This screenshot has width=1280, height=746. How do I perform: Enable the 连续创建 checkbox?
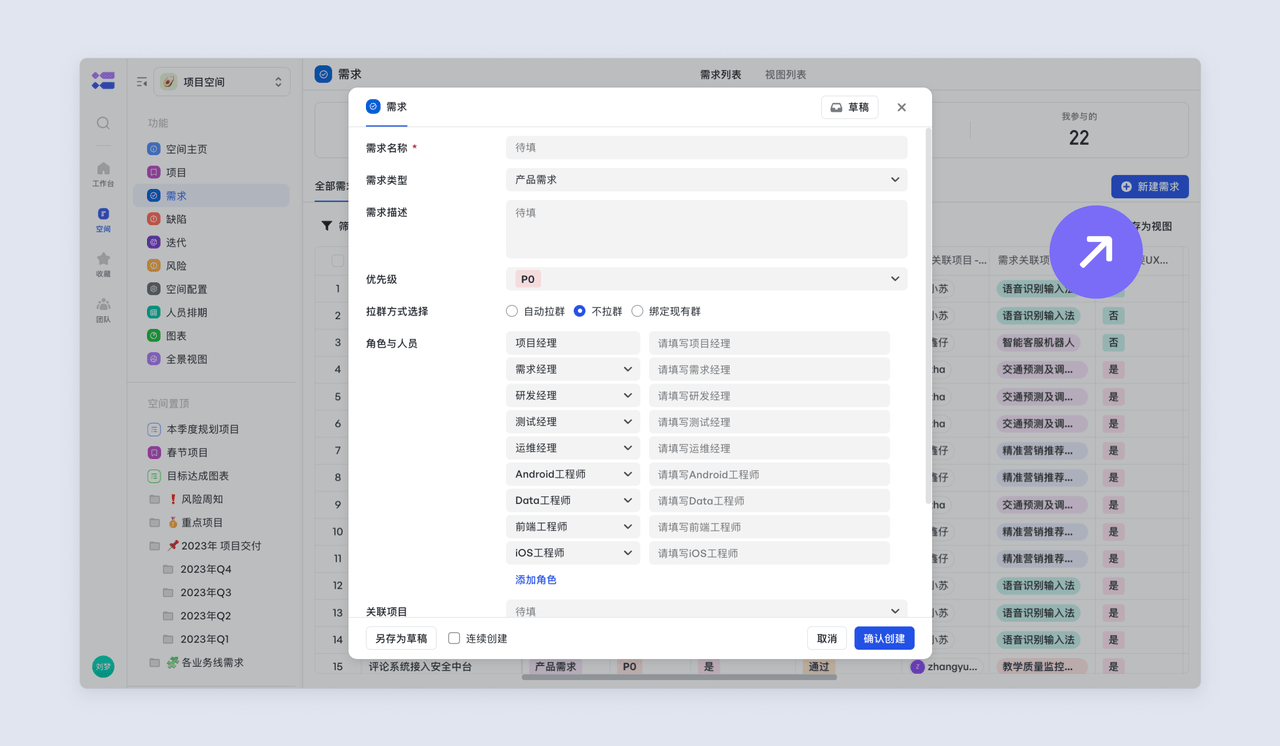pos(454,638)
